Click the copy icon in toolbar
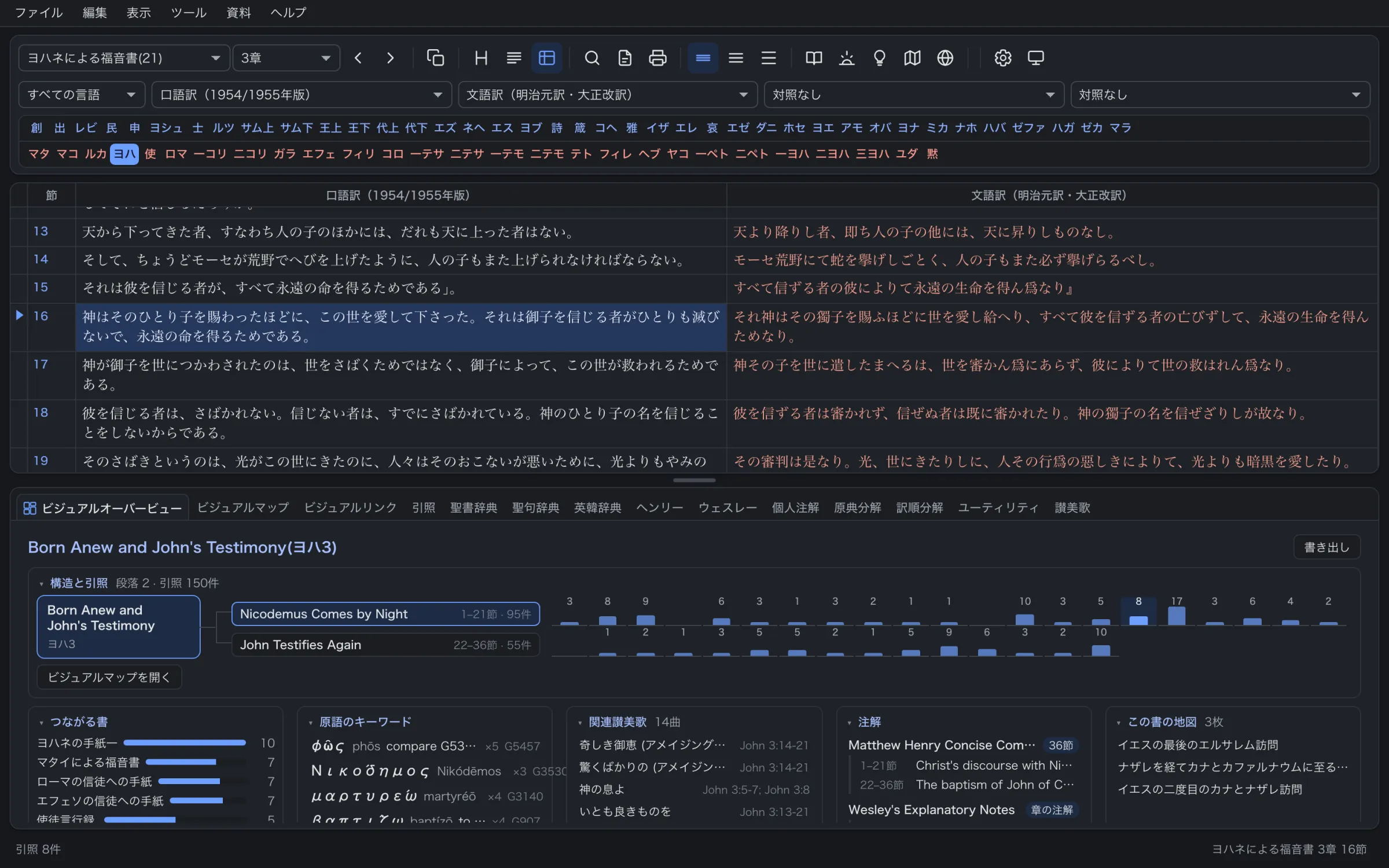1389x868 pixels. point(435,58)
